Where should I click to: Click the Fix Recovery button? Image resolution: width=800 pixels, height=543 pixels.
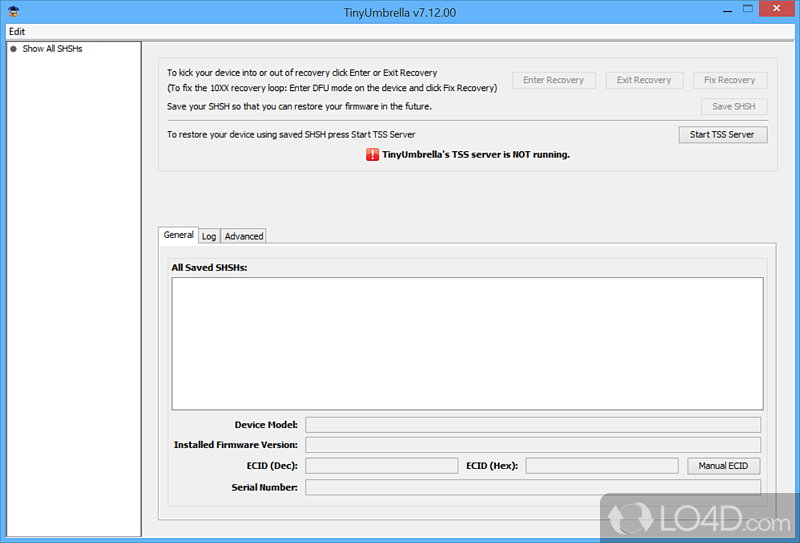730,80
